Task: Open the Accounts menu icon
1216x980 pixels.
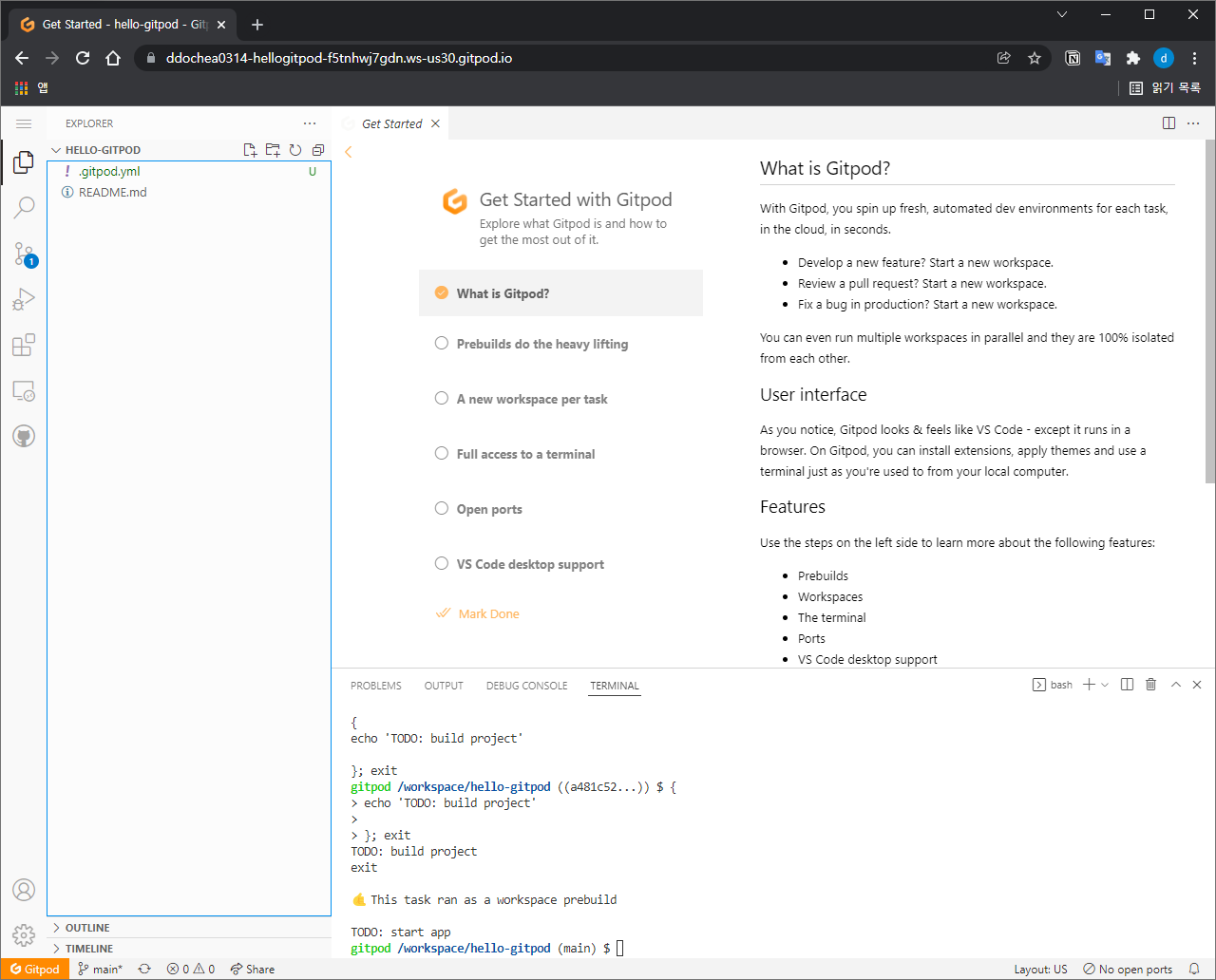Action: 24,890
